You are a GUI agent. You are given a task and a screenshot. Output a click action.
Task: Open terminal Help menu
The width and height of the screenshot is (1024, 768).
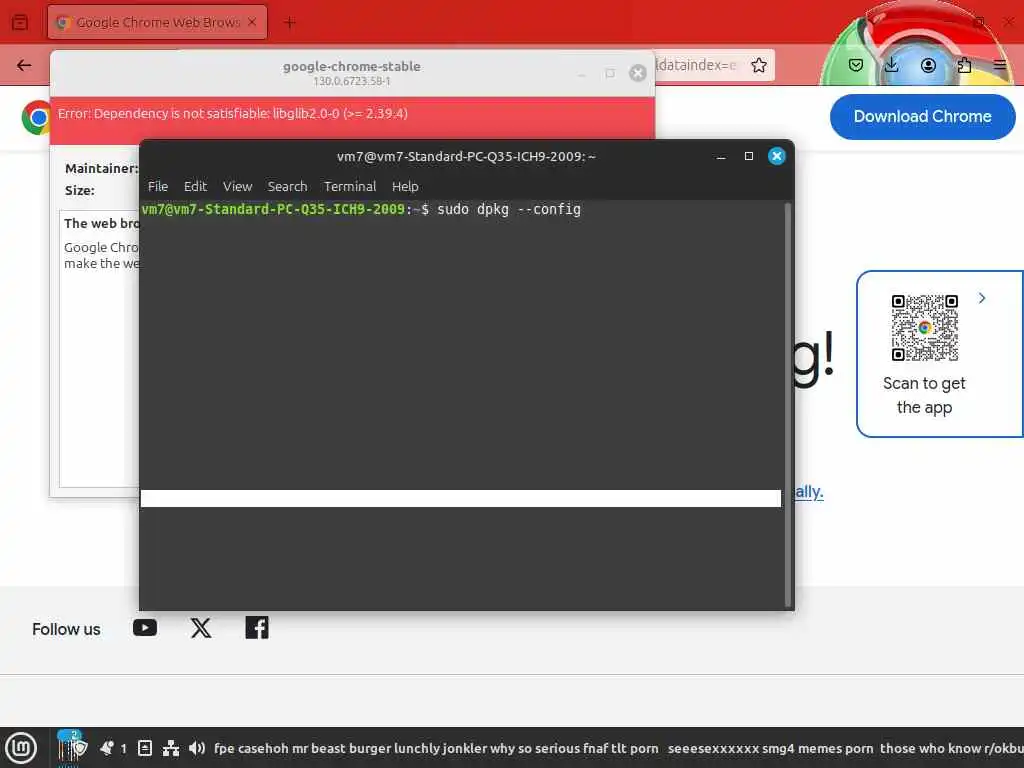(x=405, y=186)
